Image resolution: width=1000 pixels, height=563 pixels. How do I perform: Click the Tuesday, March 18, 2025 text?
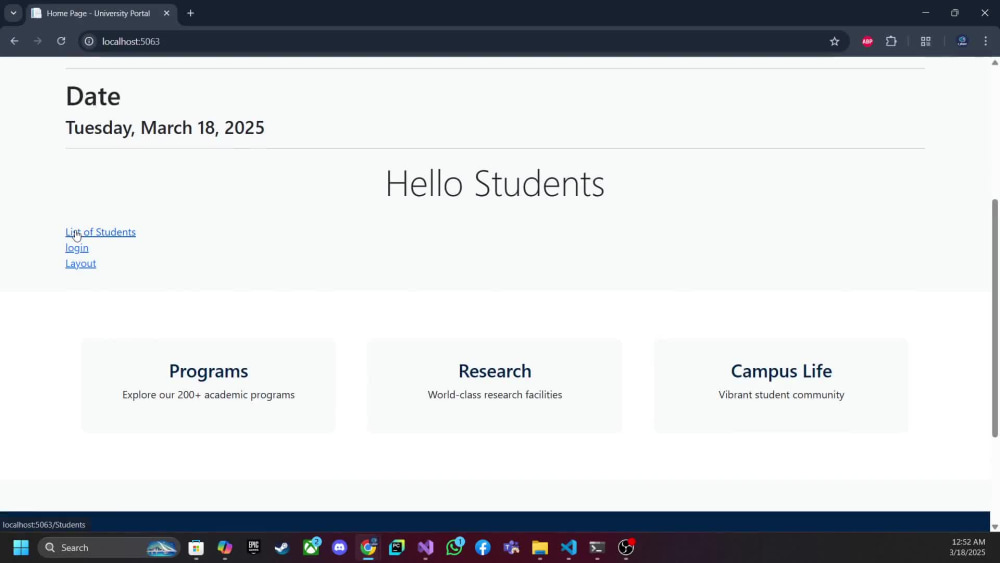pyautogui.click(x=165, y=128)
